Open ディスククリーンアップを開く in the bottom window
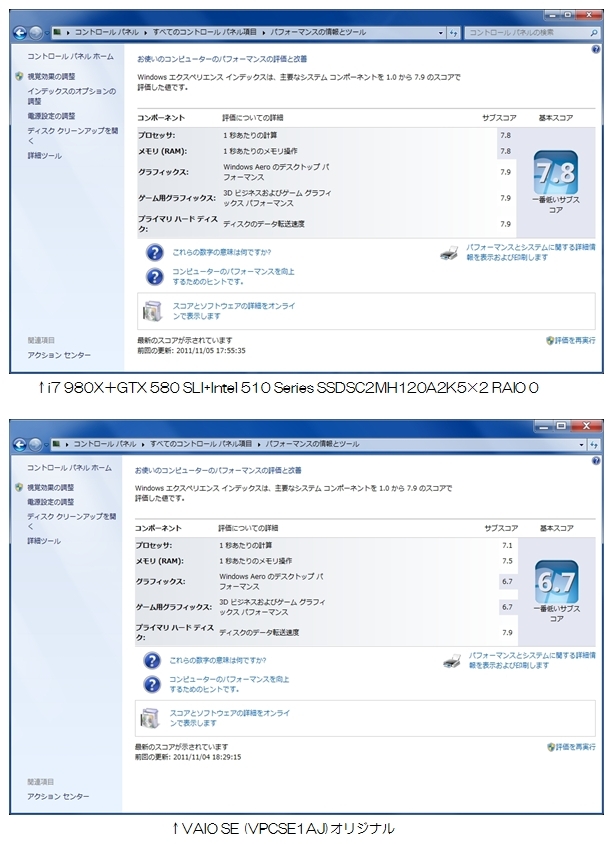This screenshot has height=844, width=611. tap(72, 521)
